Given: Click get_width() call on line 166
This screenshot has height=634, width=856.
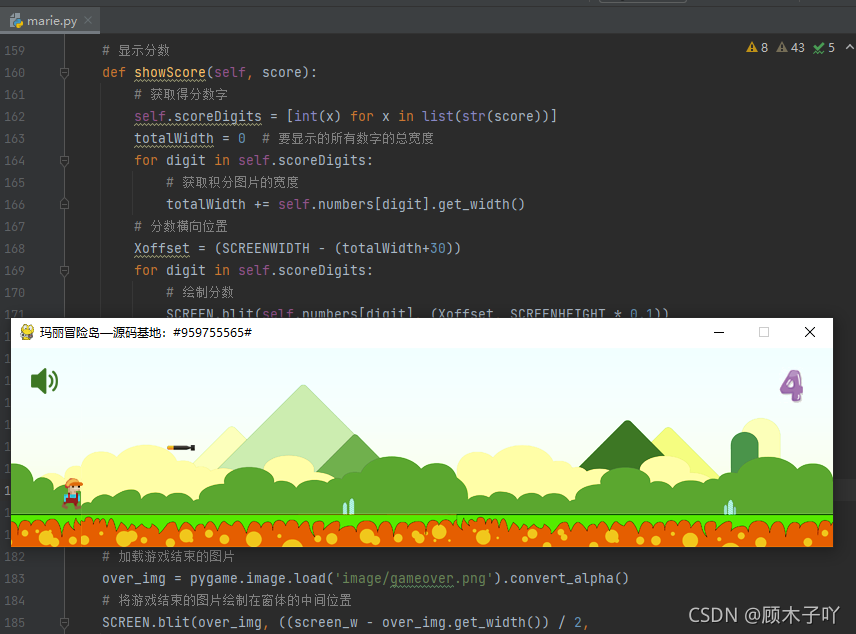Looking at the screenshot, I should [x=481, y=204].
